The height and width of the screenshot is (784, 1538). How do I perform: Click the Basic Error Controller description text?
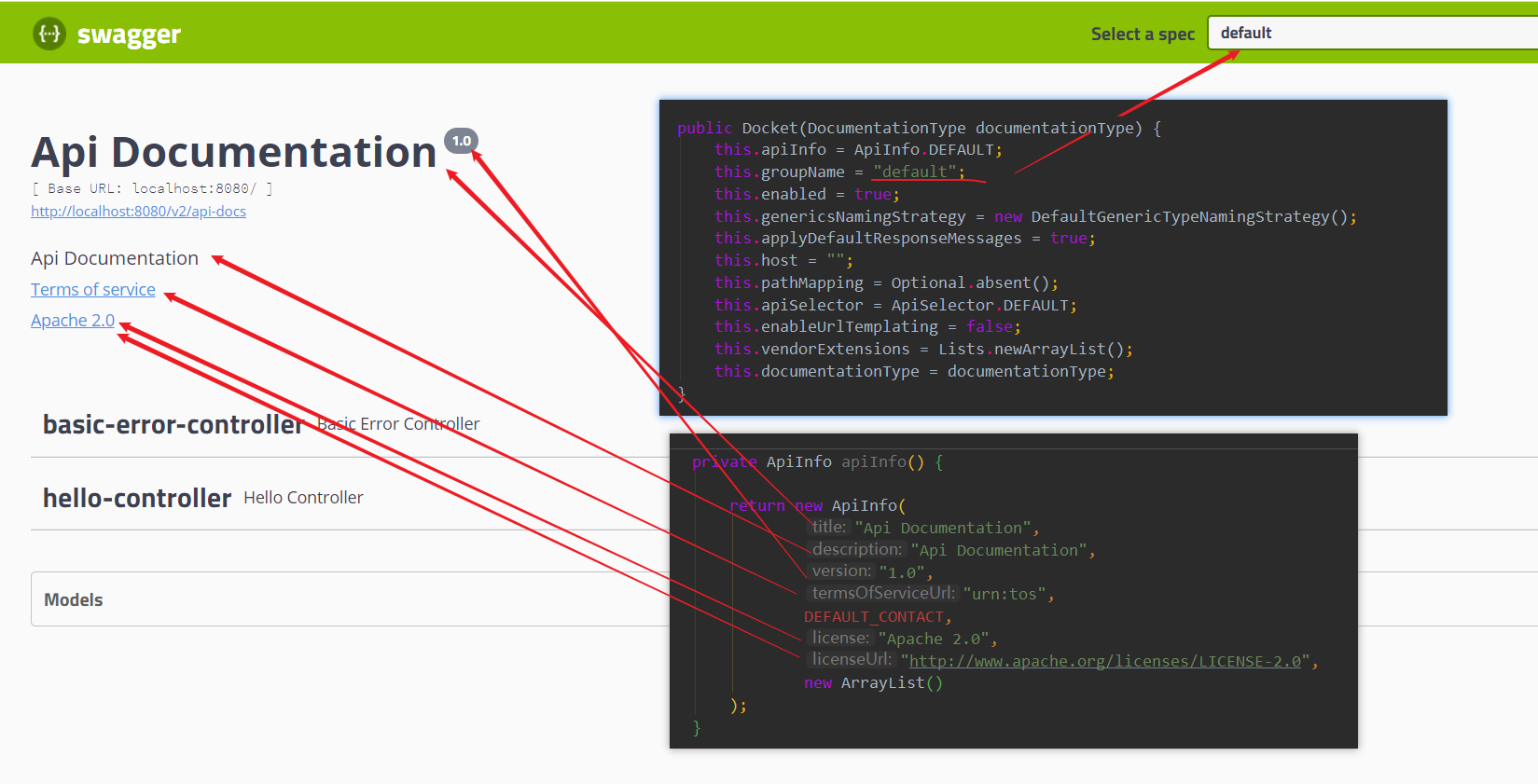pyautogui.click(x=398, y=424)
